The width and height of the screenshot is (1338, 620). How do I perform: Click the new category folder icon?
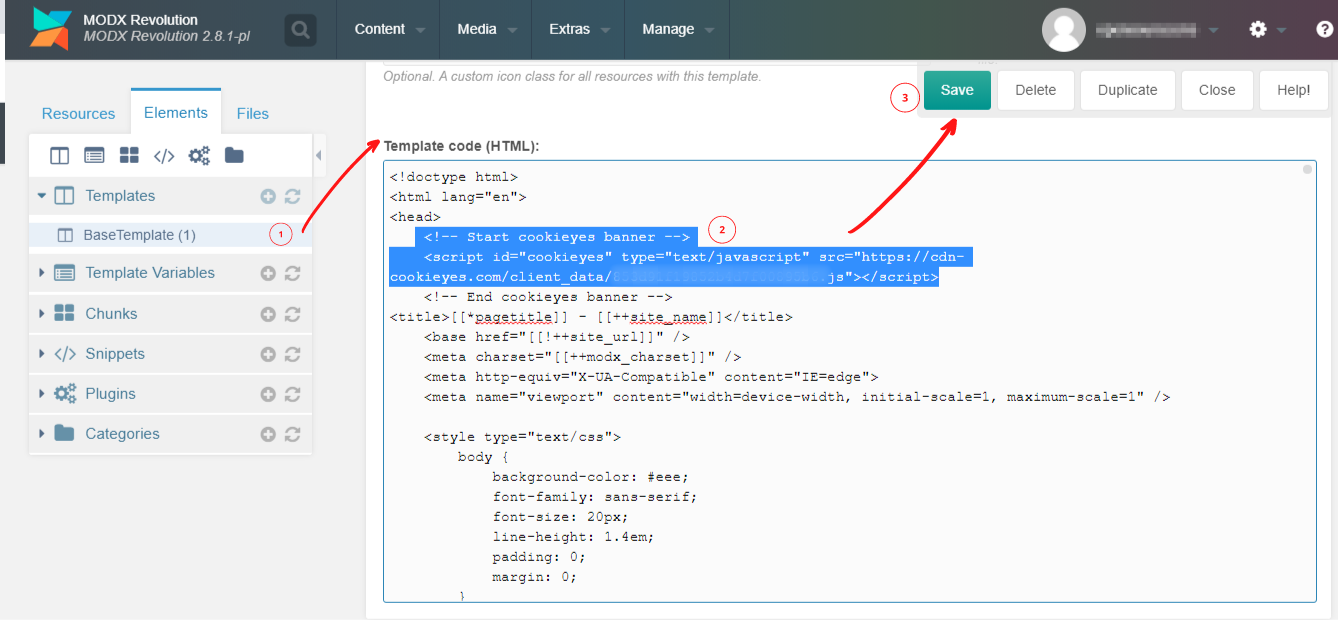click(234, 155)
